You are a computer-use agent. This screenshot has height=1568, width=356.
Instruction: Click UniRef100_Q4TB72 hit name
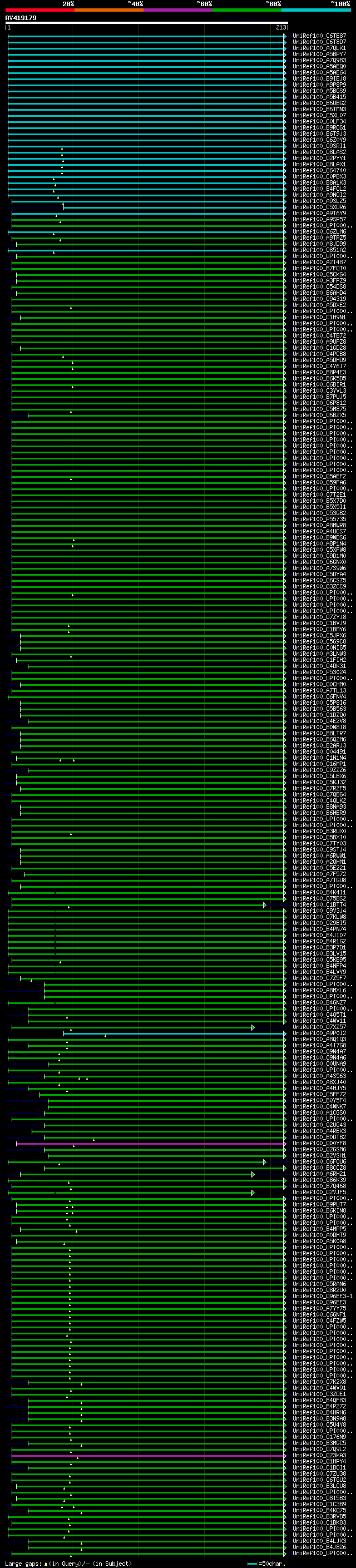pos(319,336)
